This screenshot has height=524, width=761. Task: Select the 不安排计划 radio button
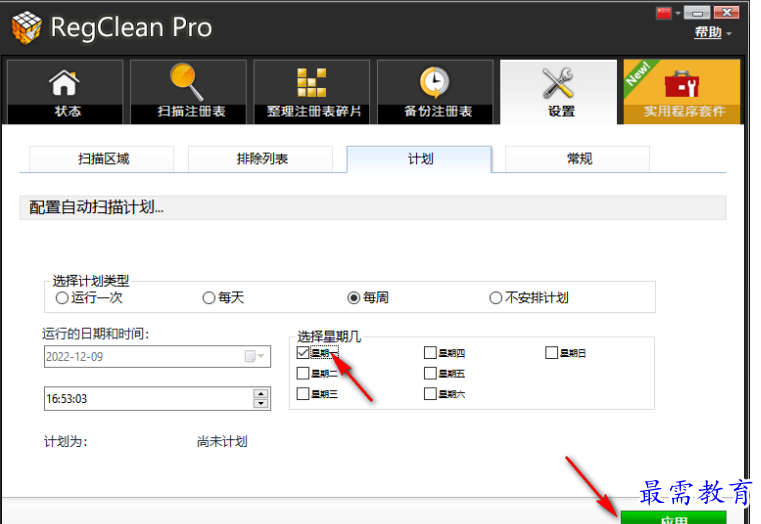coord(496,298)
